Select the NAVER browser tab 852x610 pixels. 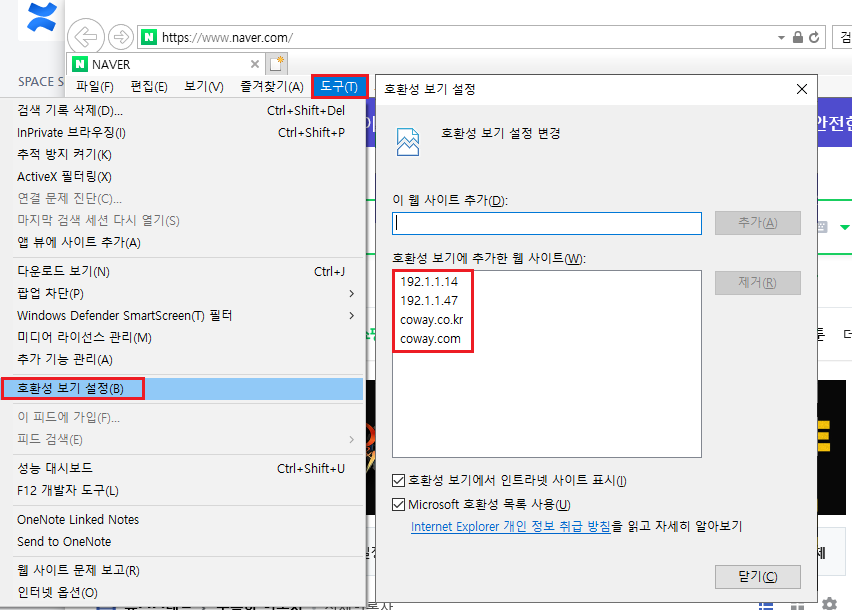click(x=166, y=64)
